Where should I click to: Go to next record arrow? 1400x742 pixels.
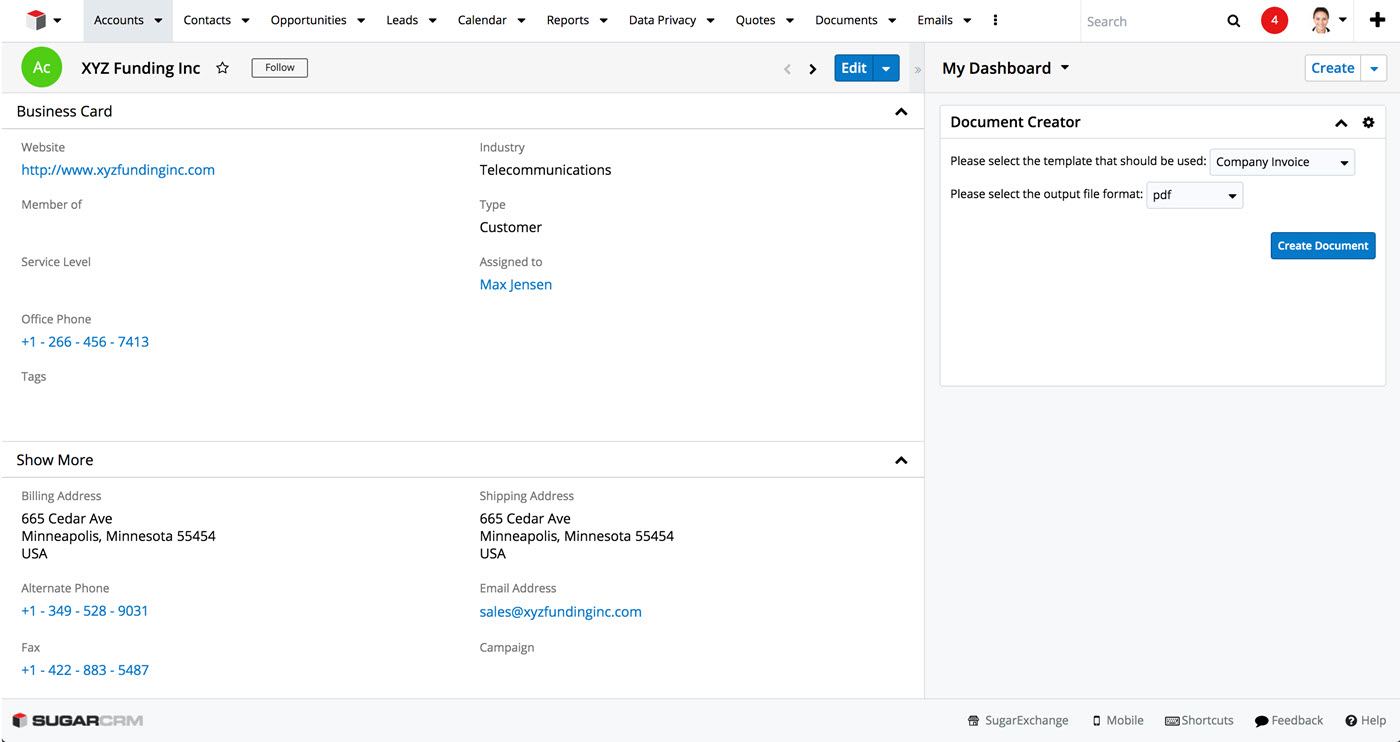tap(813, 69)
